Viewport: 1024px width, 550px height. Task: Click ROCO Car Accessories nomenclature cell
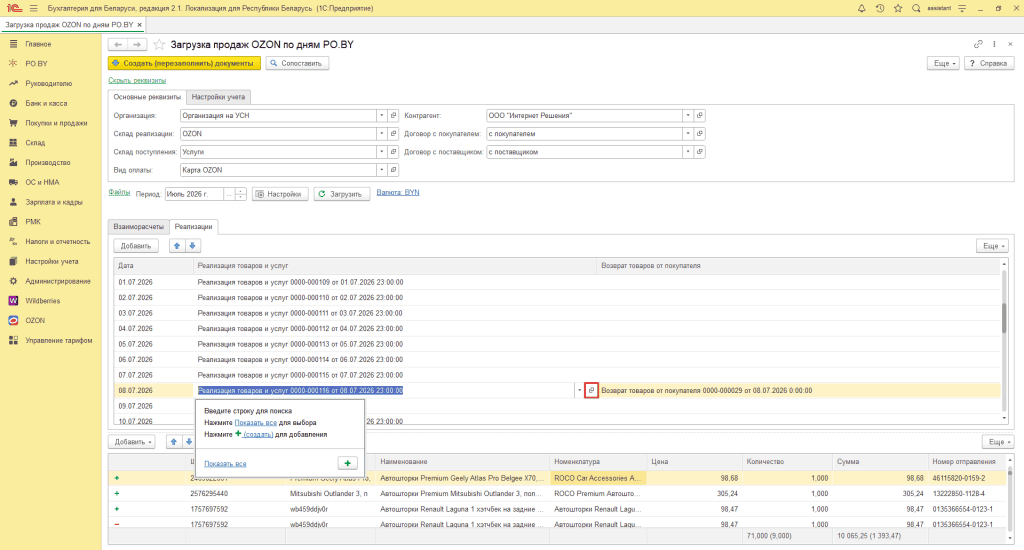coord(598,478)
